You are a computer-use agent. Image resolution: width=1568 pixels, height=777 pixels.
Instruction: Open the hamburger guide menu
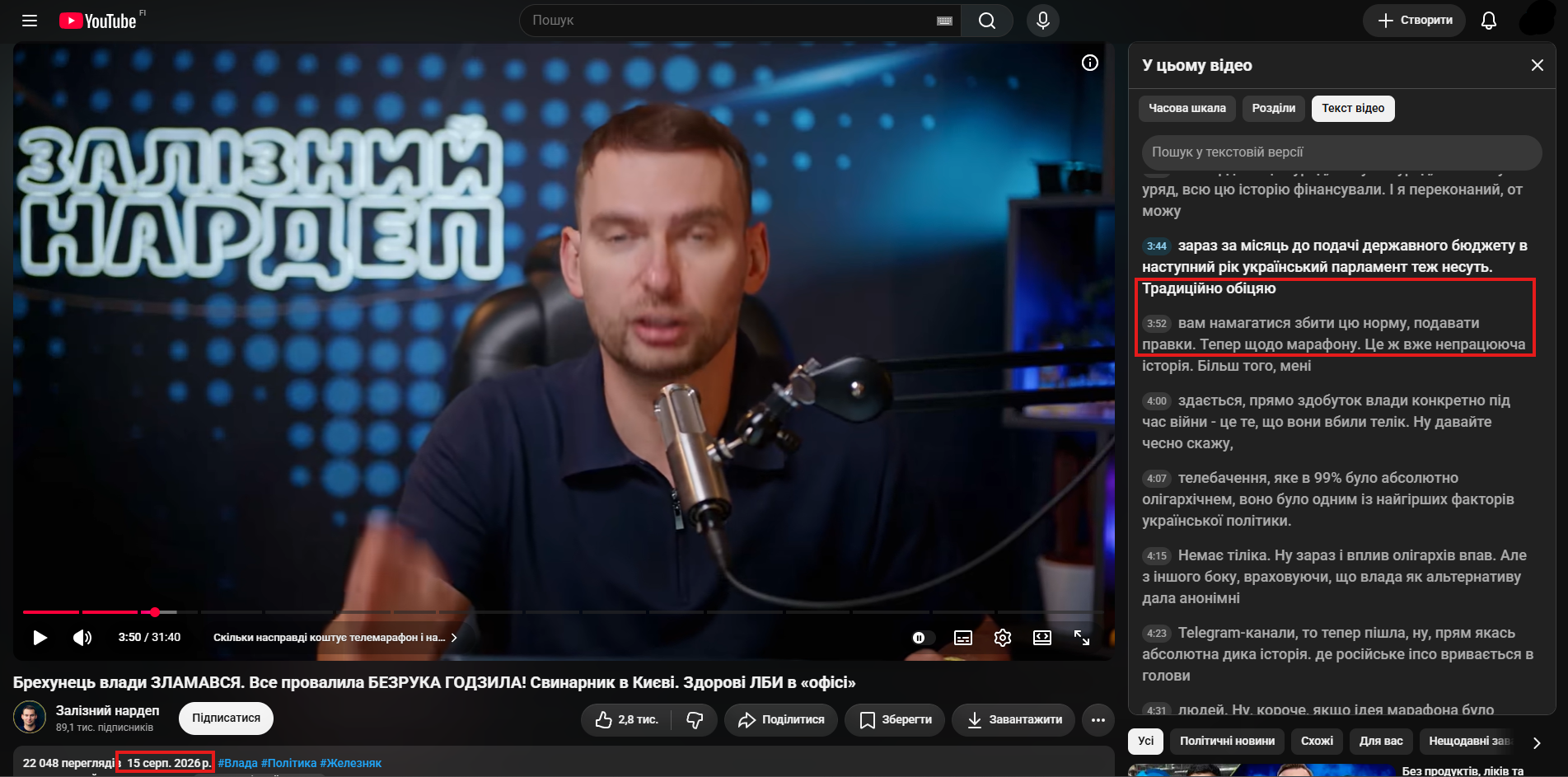point(30,21)
